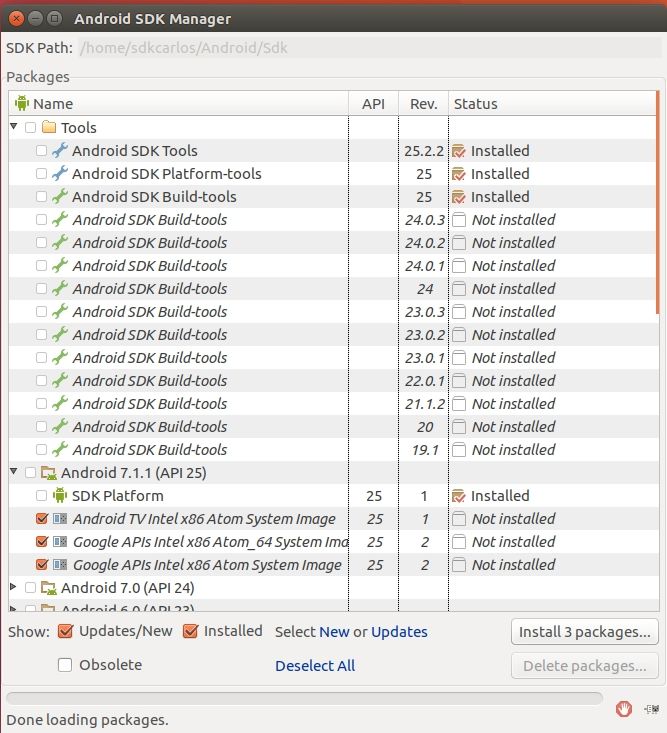Image resolution: width=667 pixels, height=733 pixels.
Task: Check the Android 7.1.1 (API 25) group checkbox
Action: click(x=30, y=473)
